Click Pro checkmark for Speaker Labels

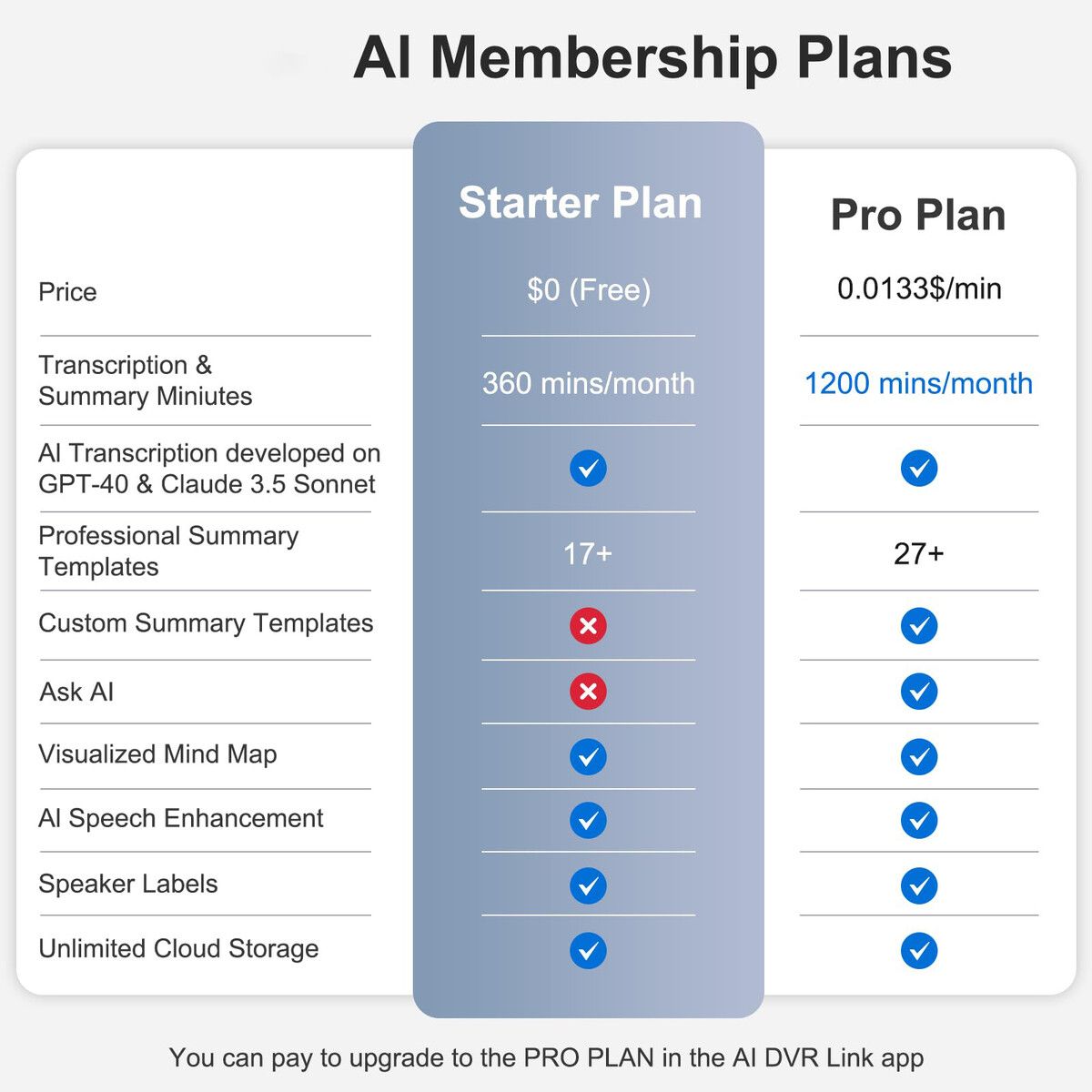[919, 886]
